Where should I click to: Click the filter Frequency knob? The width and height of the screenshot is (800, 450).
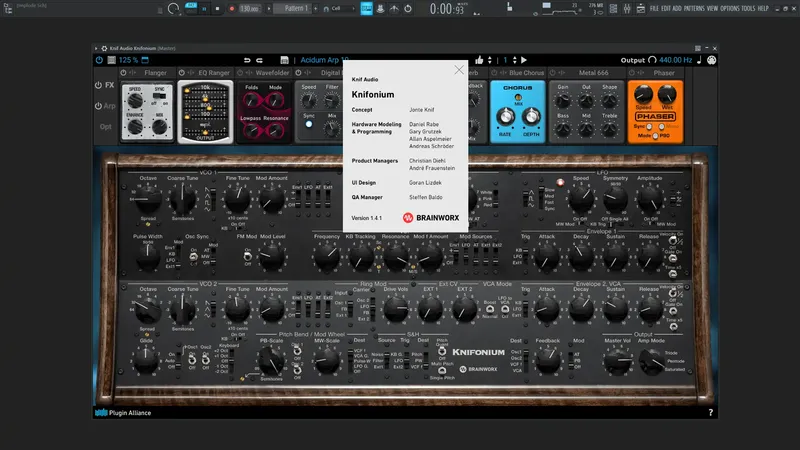[327, 256]
